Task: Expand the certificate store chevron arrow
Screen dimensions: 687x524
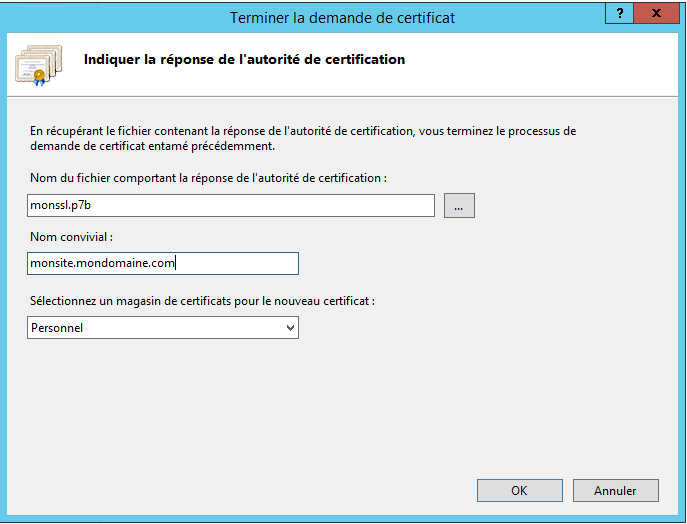Action: tap(290, 328)
